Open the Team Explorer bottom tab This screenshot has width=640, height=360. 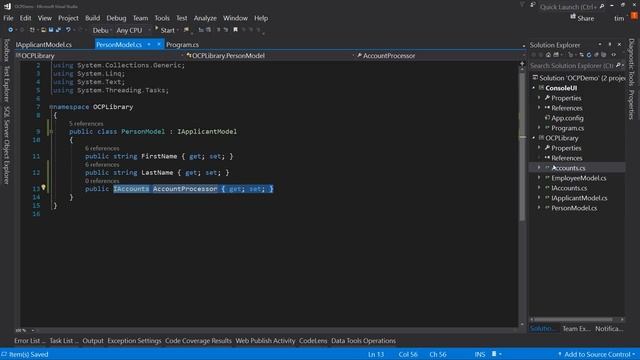pyautogui.click(x=576, y=328)
